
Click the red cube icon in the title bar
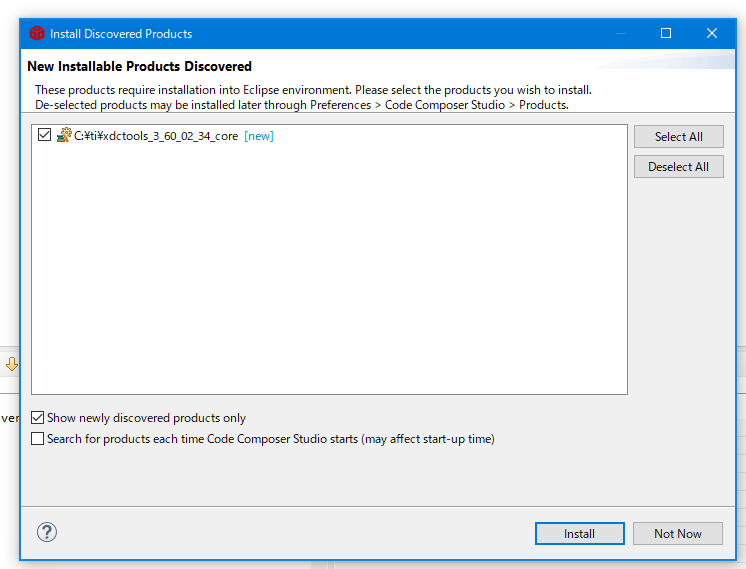coord(37,33)
